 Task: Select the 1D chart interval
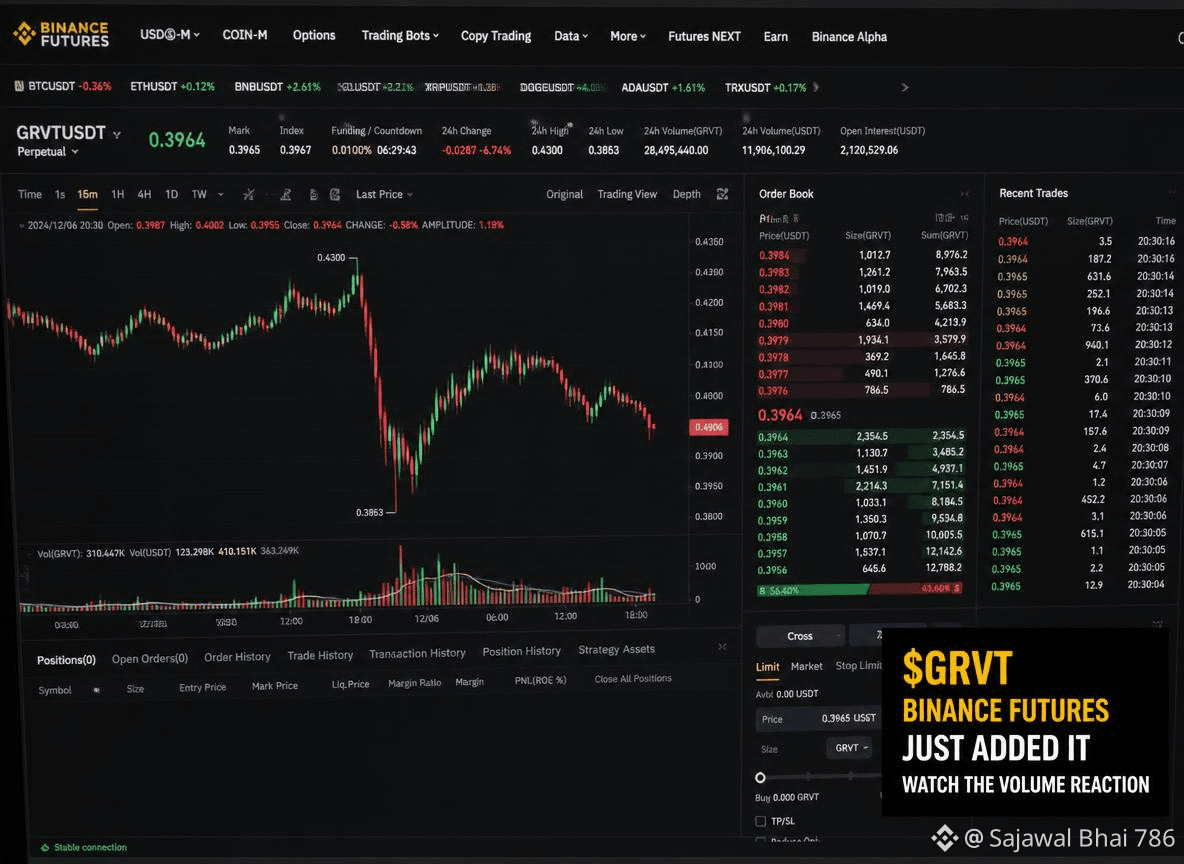[171, 195]
